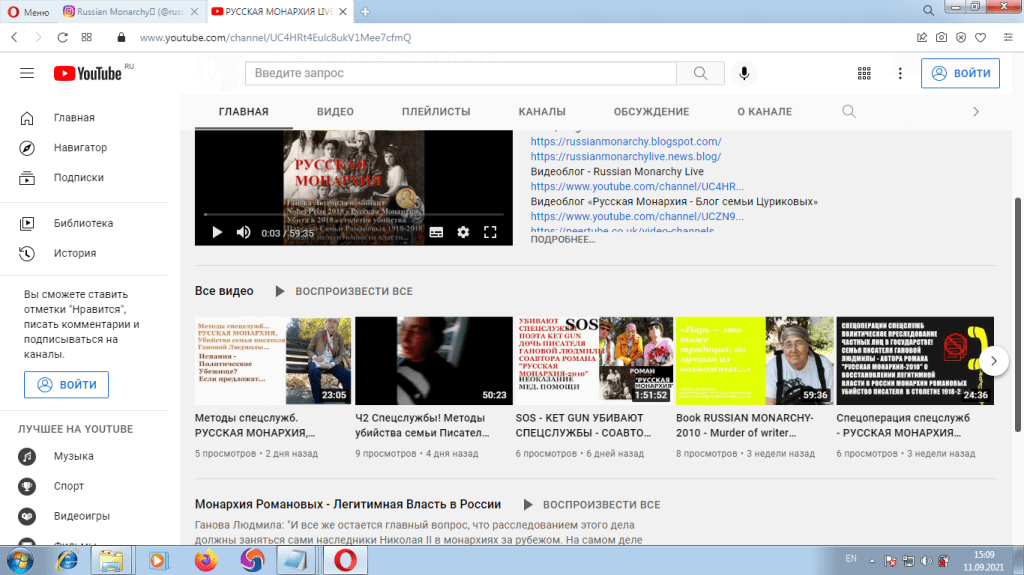Viewport: 1024px width, 575px height.
Task: Open settings gear in video player
Action: (x=463, y=232)
